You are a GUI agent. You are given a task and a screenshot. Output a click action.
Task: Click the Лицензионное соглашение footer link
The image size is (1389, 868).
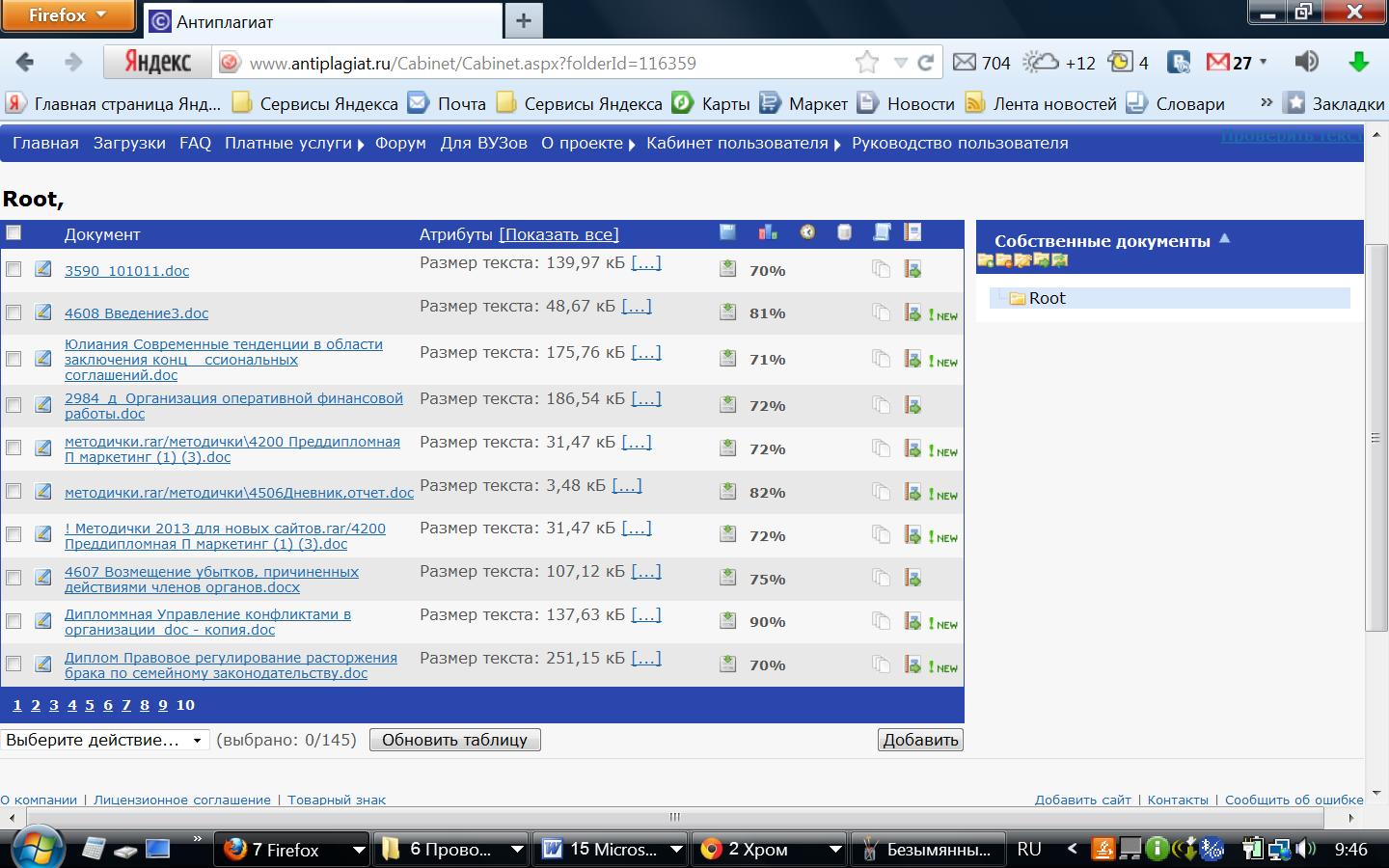pos(182,800)
